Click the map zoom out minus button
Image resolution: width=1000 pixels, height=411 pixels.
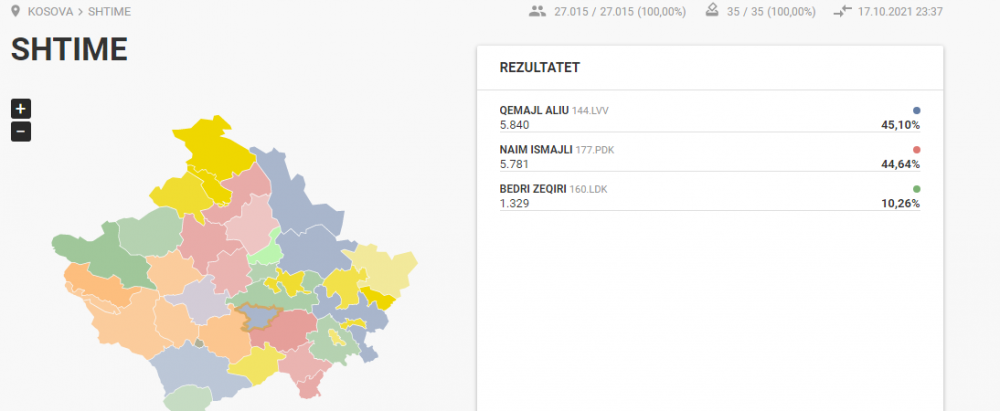(x=20, y=131)
